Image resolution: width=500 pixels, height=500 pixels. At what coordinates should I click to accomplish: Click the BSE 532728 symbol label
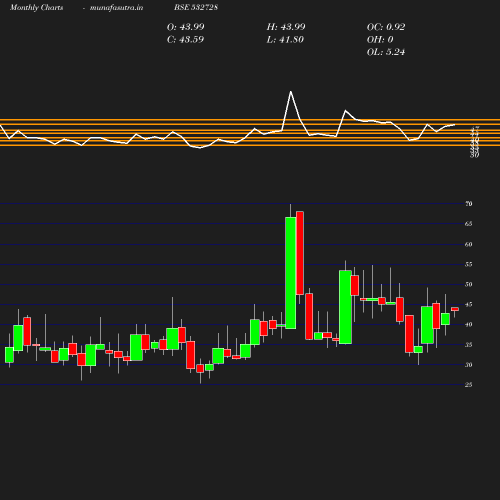pos(196,7)
